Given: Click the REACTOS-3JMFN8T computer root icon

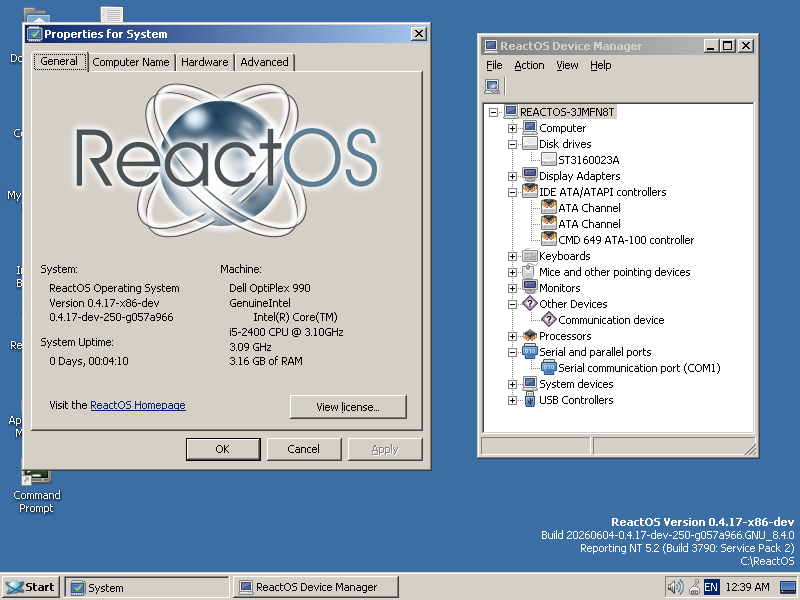Looking at the screenshot, I should [511, 112].
